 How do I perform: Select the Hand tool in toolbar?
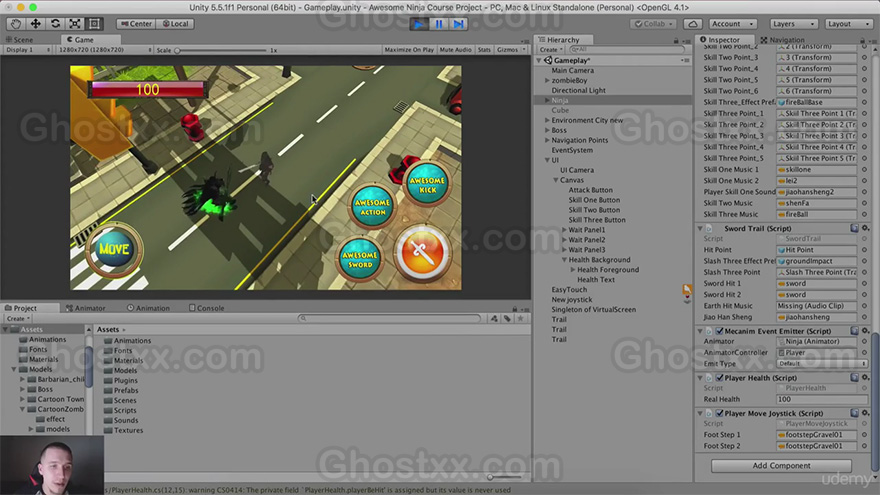pyautogui.click(x=16, y=24)
